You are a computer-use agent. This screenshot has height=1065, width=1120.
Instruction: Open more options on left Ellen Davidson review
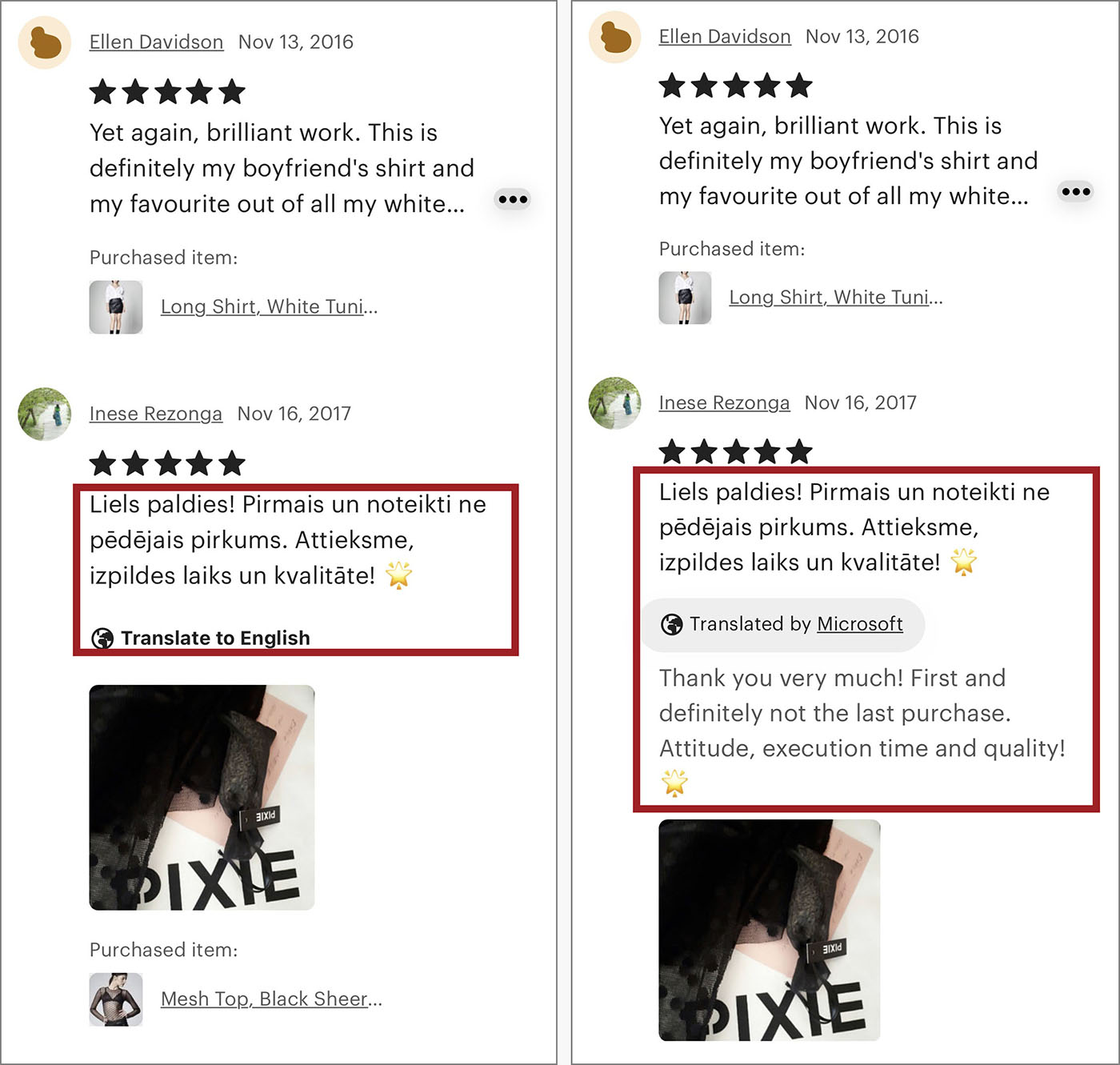(x=513, y=199)
